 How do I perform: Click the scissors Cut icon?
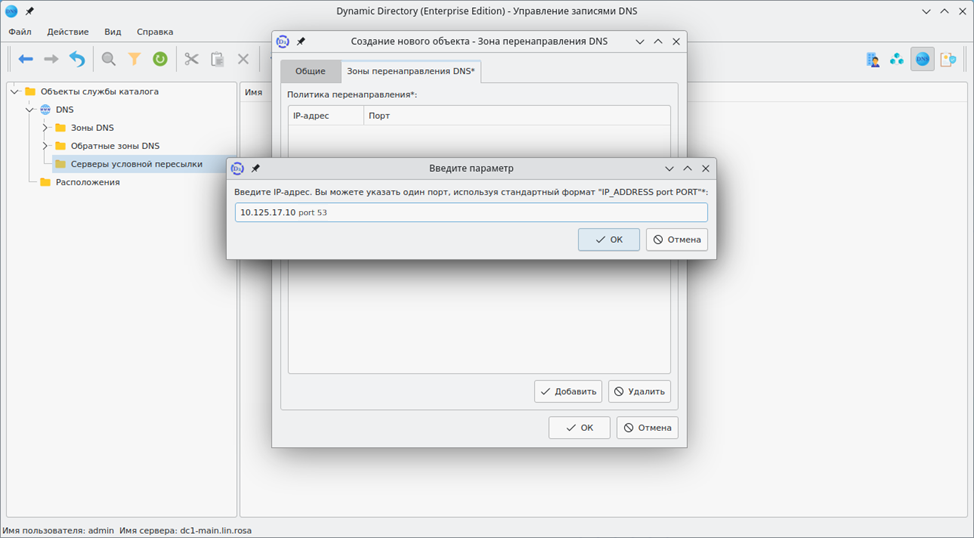click(191, 59)
